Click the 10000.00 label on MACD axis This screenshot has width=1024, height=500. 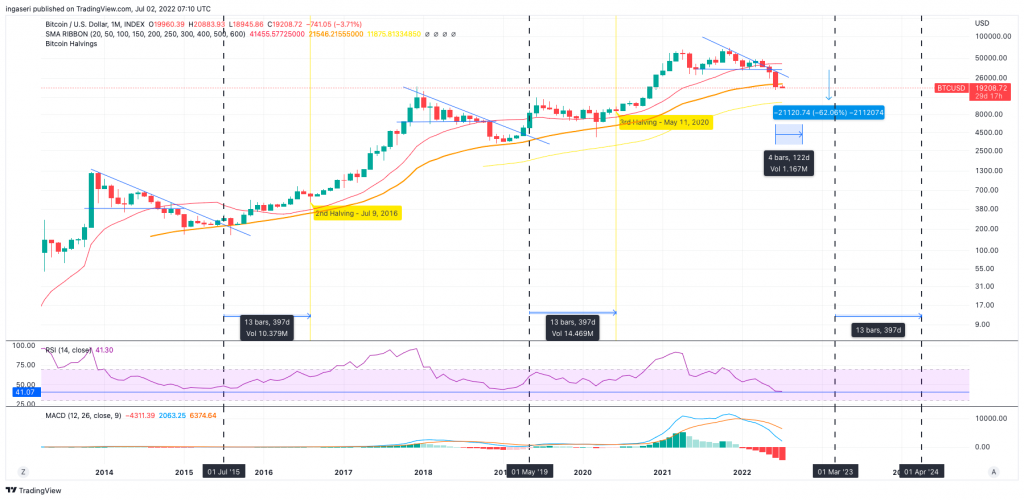991,418
